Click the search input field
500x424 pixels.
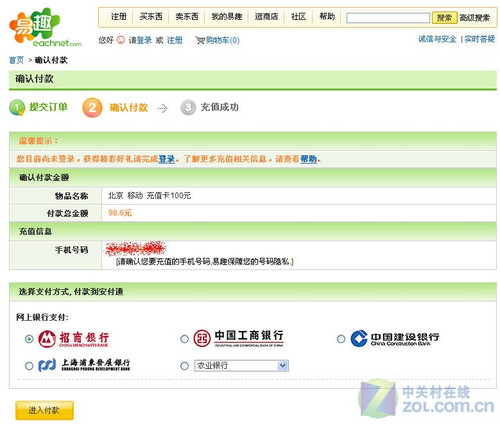point(388,18)
